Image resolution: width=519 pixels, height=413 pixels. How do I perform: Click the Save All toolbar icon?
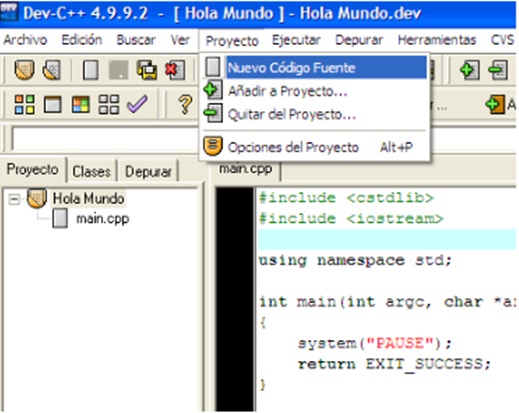[x=147, y=70]
